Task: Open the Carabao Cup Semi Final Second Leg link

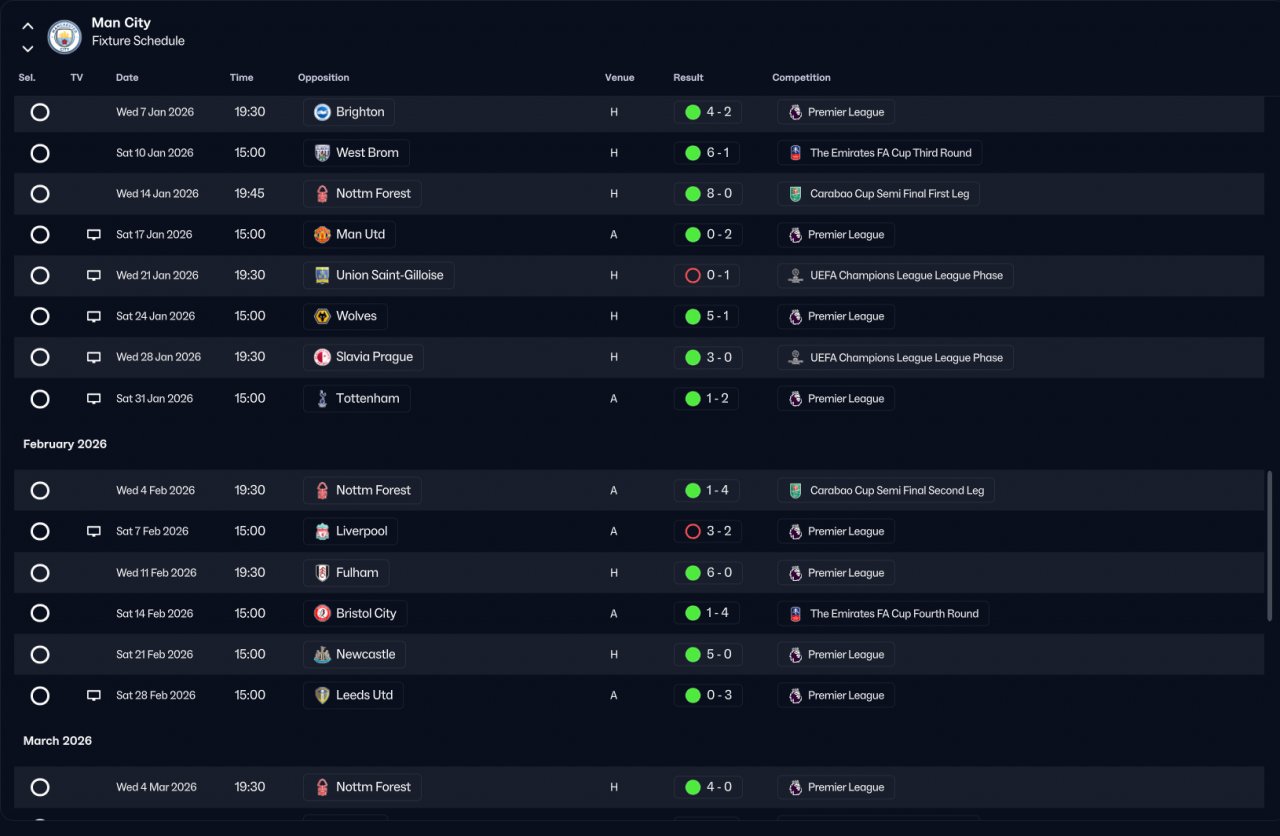Action: point(886,490)
